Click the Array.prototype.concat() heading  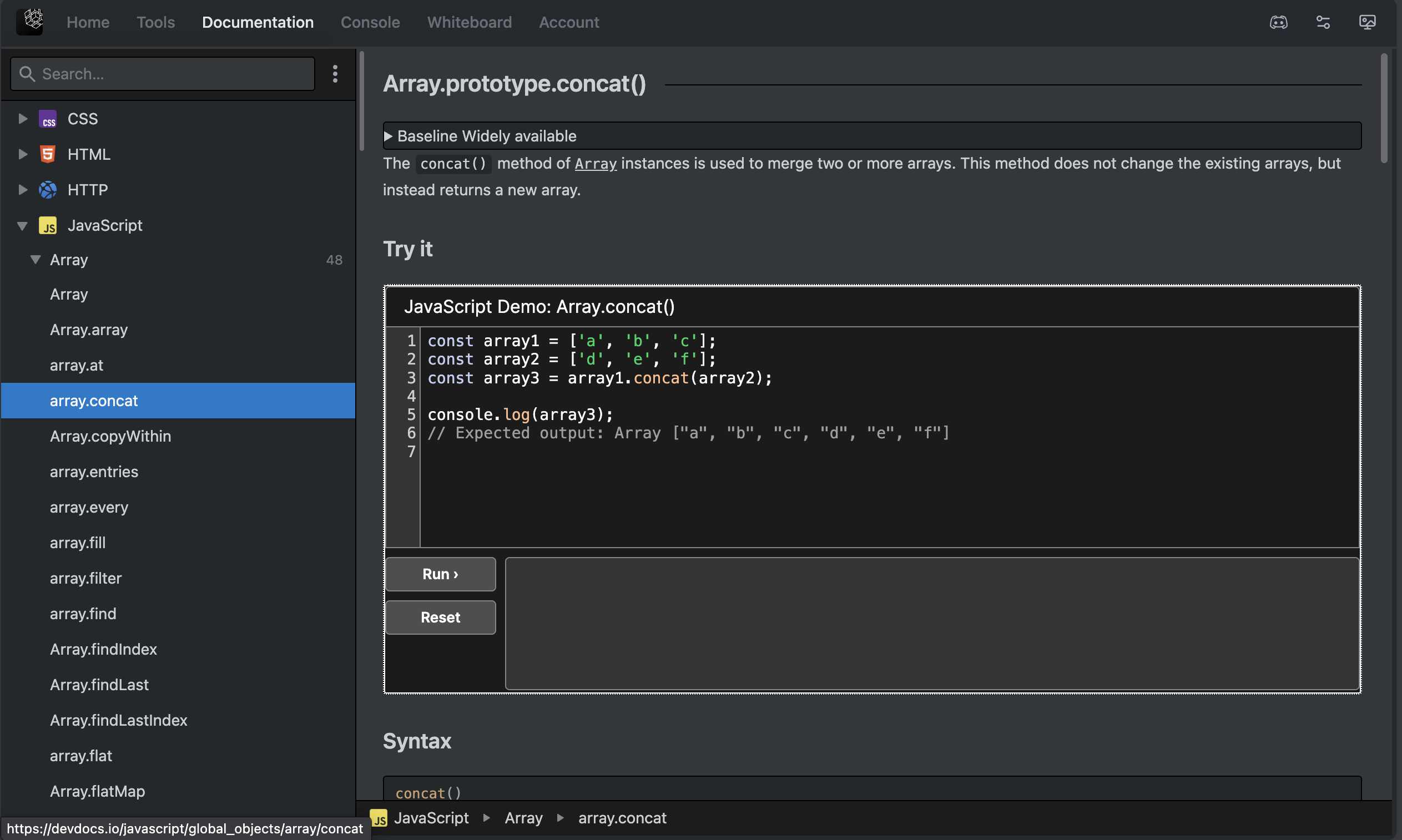pyautogui.click(x=514, y=84)
